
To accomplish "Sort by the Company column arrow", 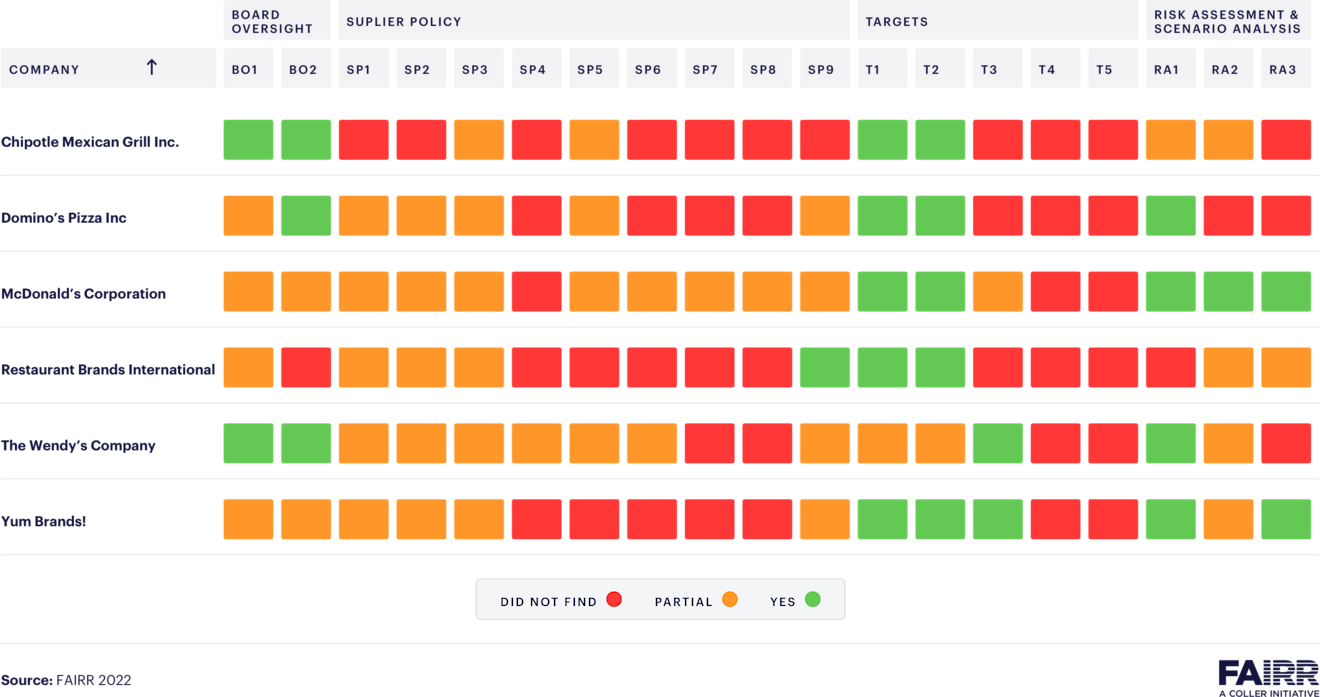I will pyautogui.click(x=151, y=67).
